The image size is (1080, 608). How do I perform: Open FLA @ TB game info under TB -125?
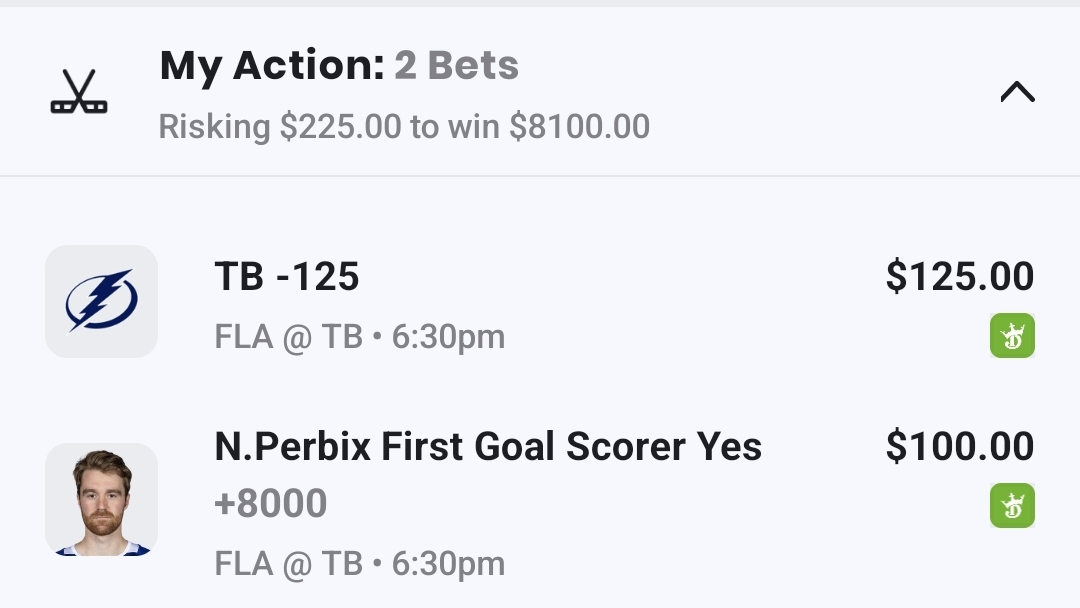[288, 337]
